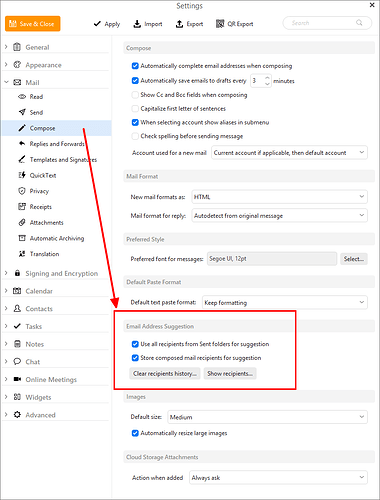The width and height of the screenshot is (380, 500).
Task: Click the Export upload icon
Action: coord(179,24)
